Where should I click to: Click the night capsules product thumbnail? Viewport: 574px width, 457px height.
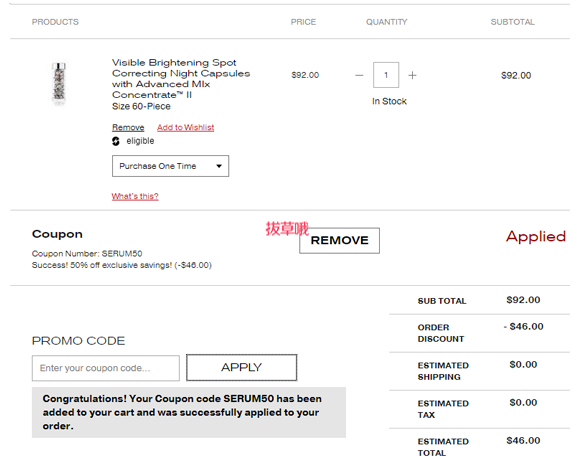coord(59,84)
